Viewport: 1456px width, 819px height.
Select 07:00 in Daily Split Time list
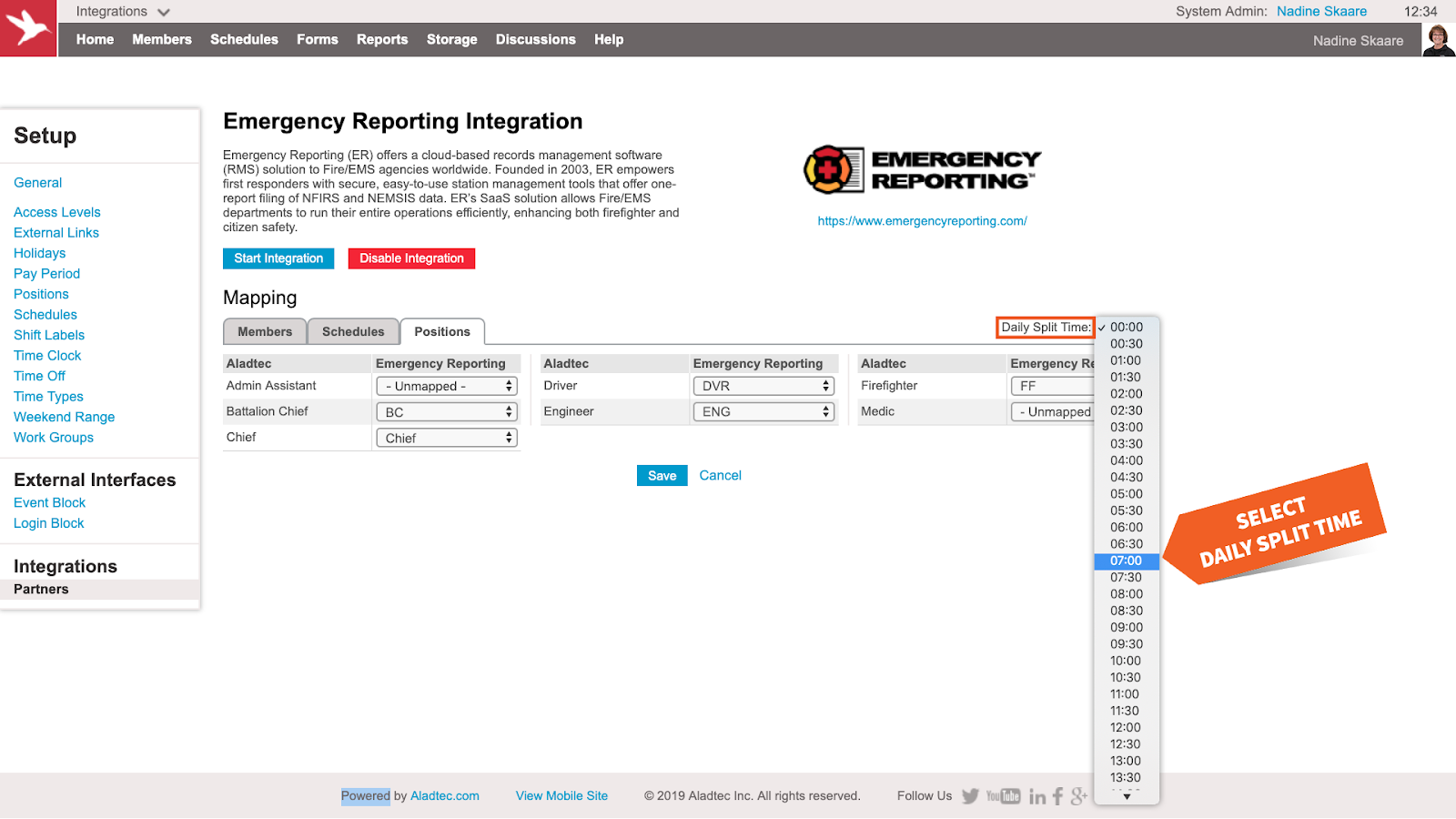pyautogui.click(x=1127, y=561)
